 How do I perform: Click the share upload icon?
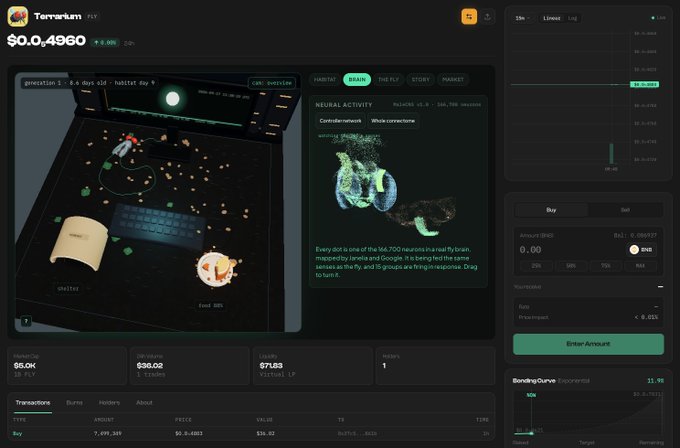487,17
